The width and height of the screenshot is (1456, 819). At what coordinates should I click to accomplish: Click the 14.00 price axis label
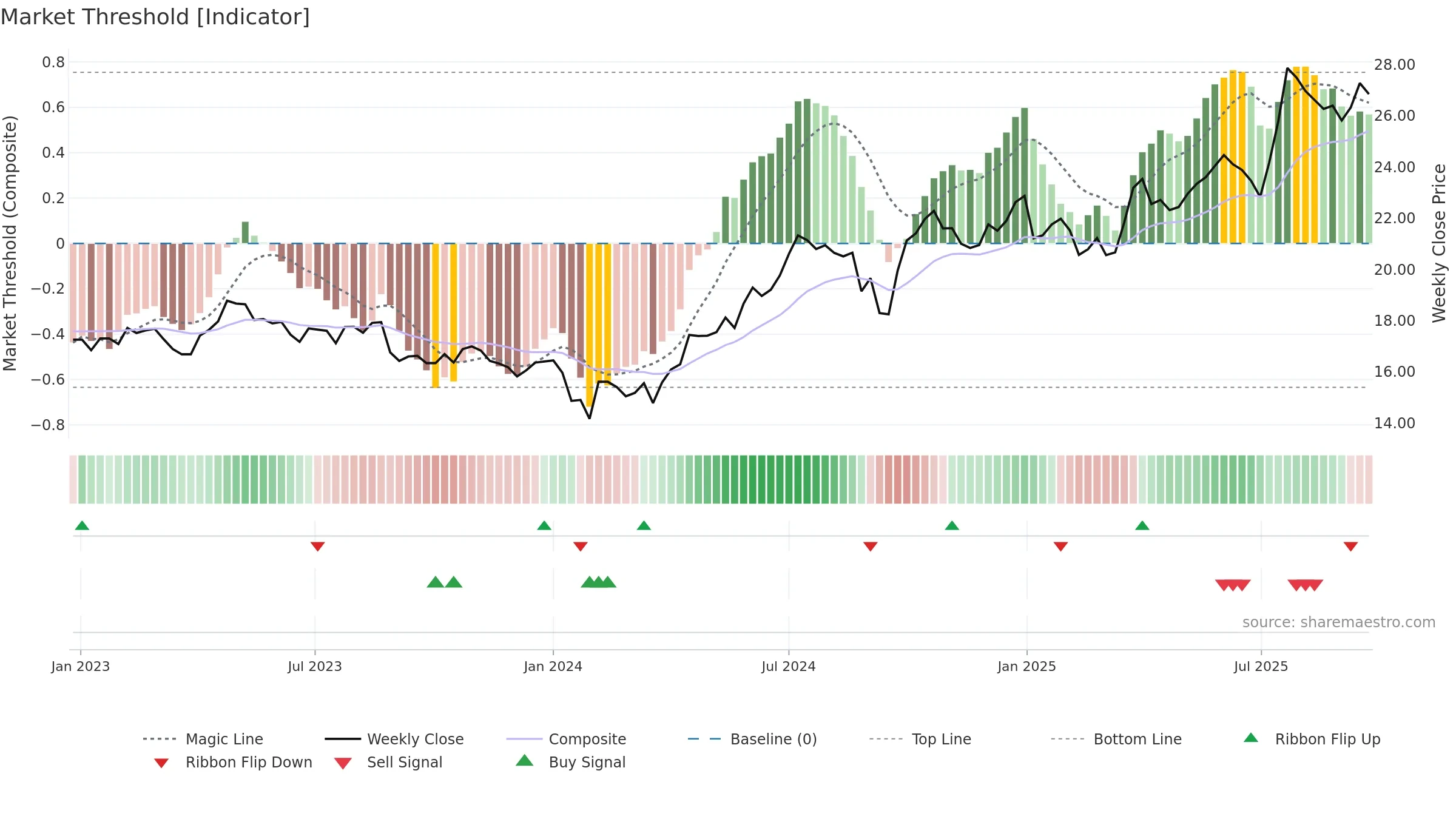(x=1395, y=423)
